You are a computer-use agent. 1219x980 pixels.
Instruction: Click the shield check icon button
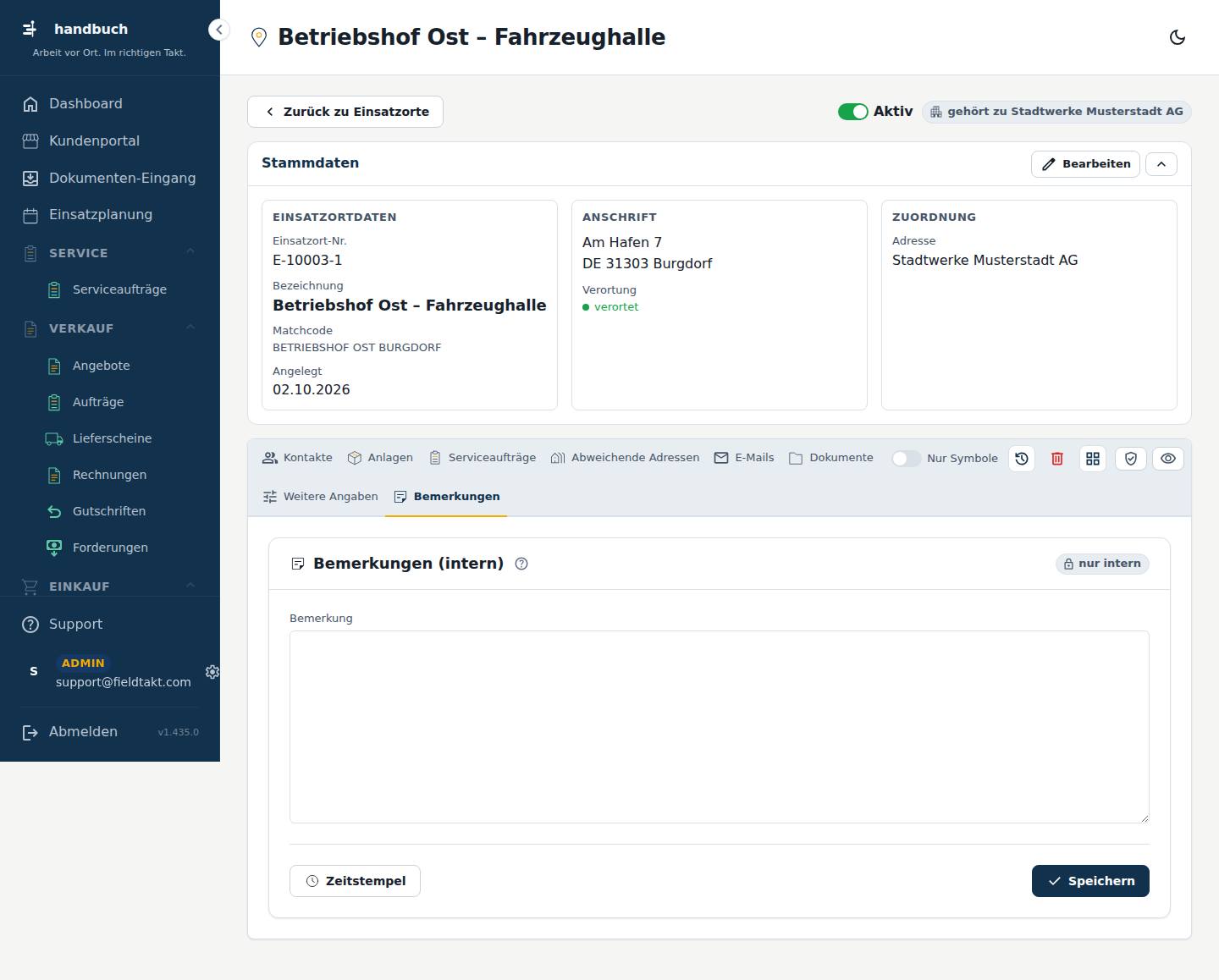tap(1131, 459)
